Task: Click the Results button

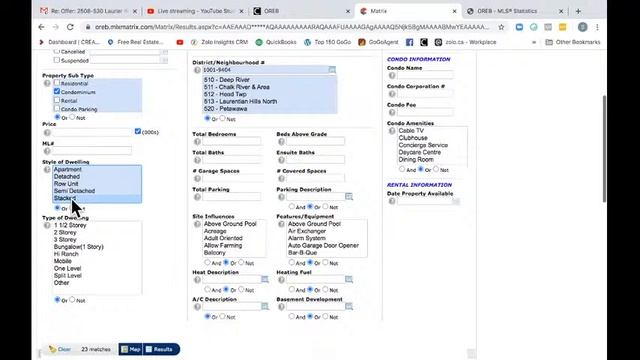Action: point(161,349)
